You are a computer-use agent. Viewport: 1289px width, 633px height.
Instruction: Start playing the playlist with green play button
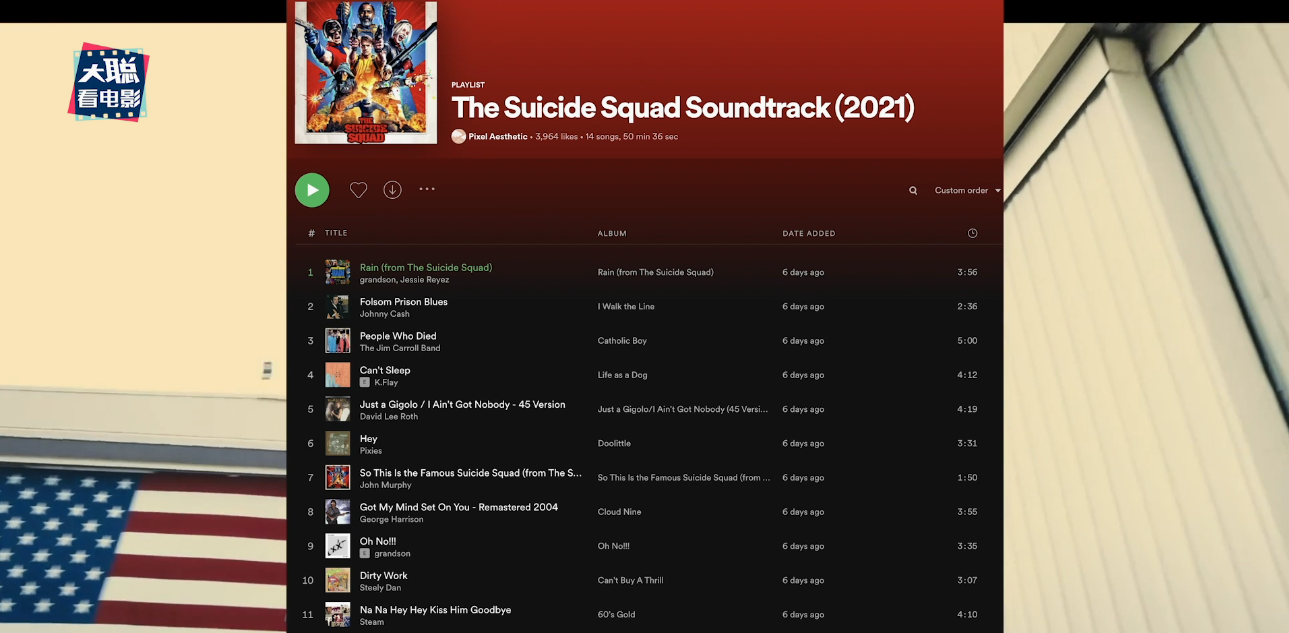tap(312, 190)
